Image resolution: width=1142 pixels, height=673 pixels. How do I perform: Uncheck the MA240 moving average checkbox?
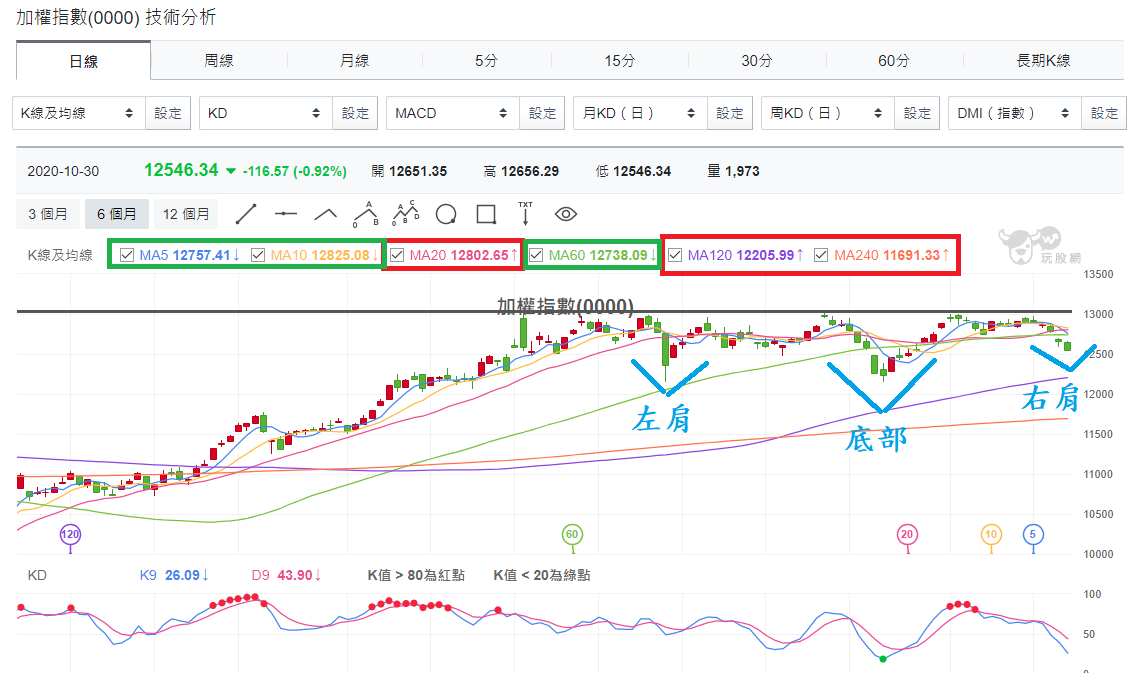pyautogui.click(x=821, y=255)
